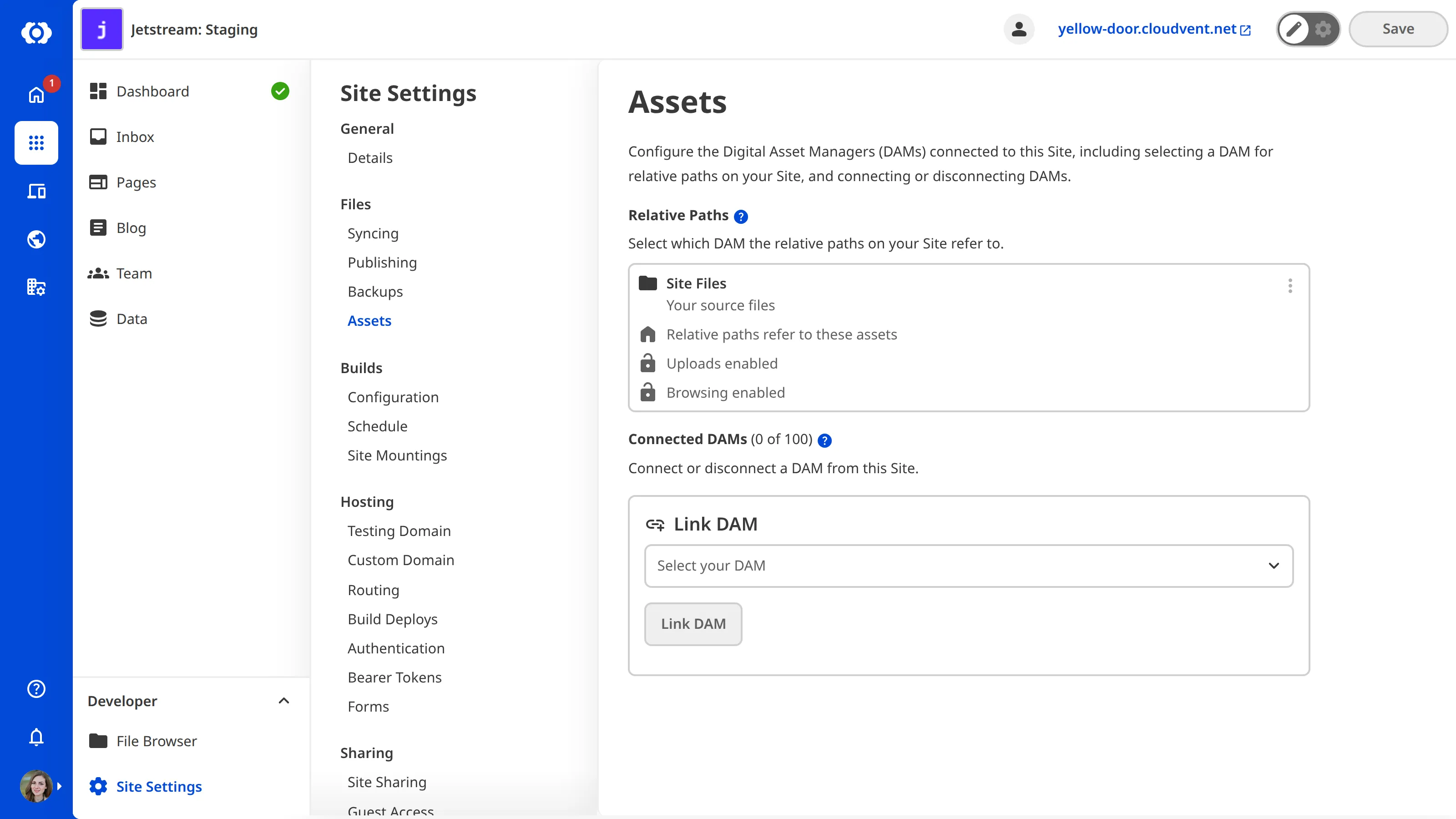Viewport: 1456px width, 819px height.
Task: Open the organization settings building icon
Action: click(x=36, y=287)
